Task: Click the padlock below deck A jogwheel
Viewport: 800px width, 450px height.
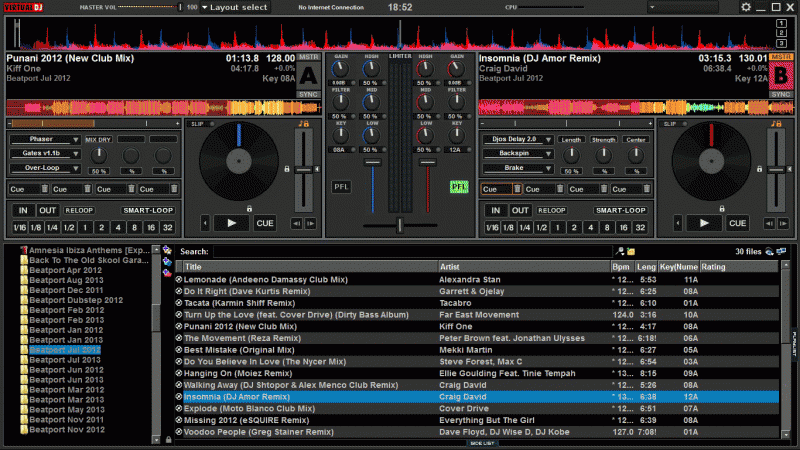Action: [249, 209]
